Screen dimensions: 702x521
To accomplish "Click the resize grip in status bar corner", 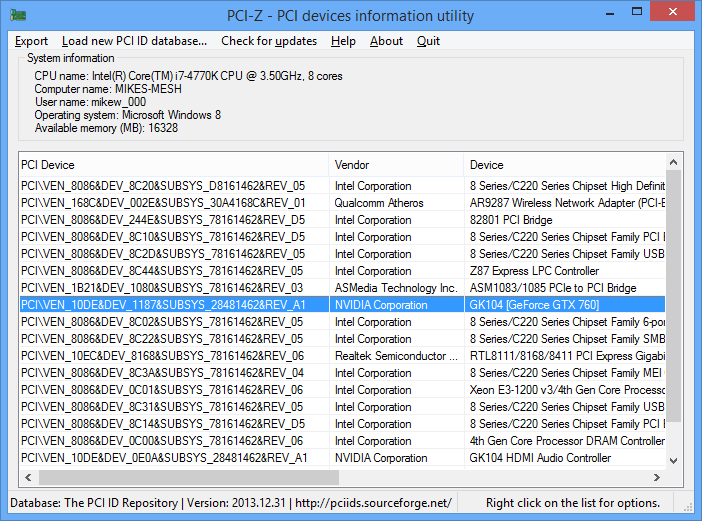I will (x=688, y=507).
